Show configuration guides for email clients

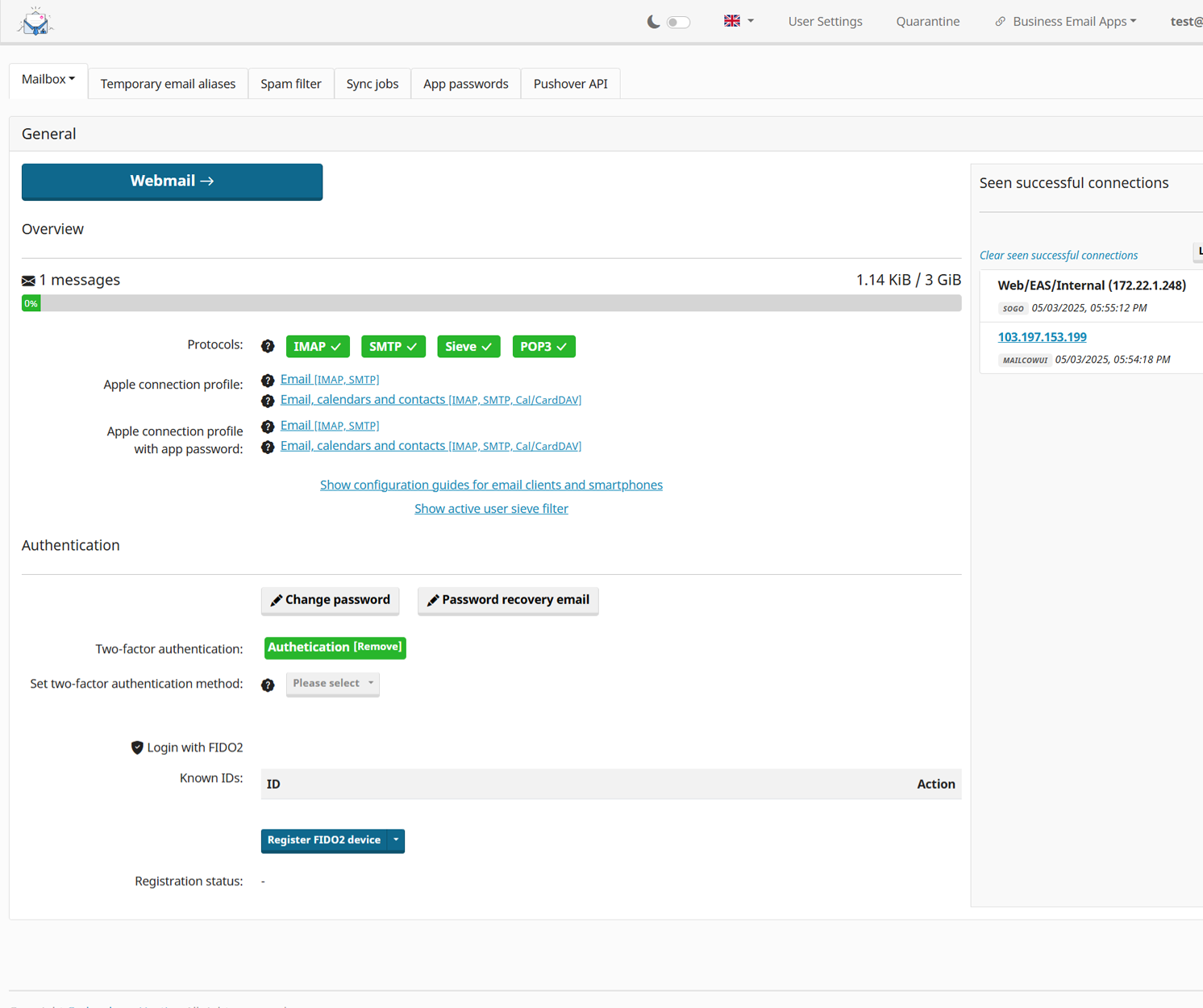click(x=491, y=485)
